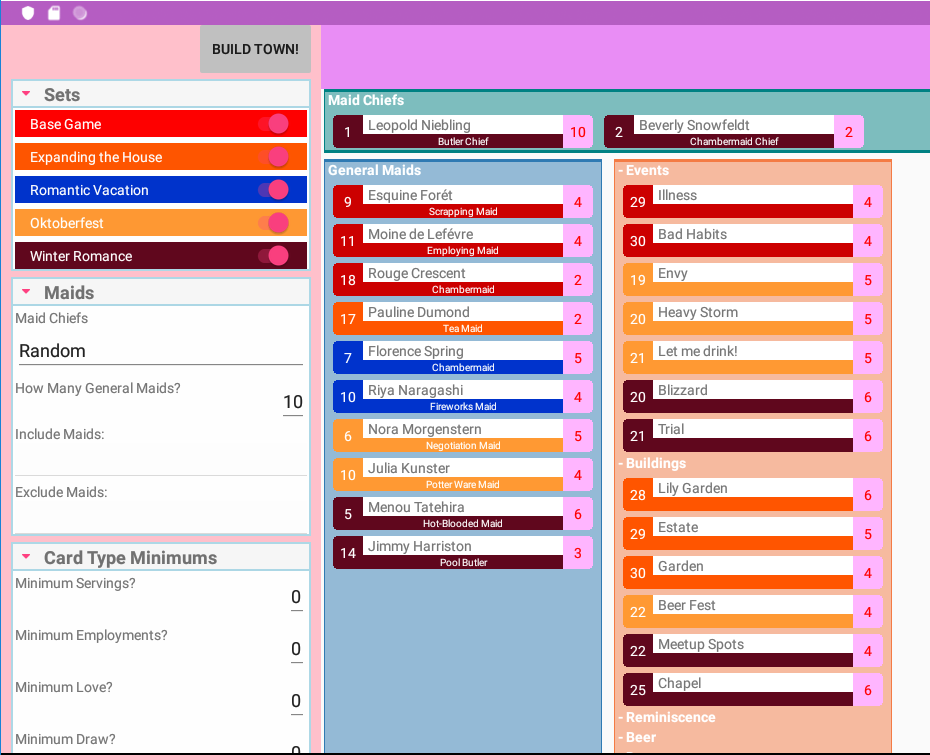The height and width of the screenshot is (755, 930).
Task: Edit the Minimum Love value
Action: click(296, 702)
